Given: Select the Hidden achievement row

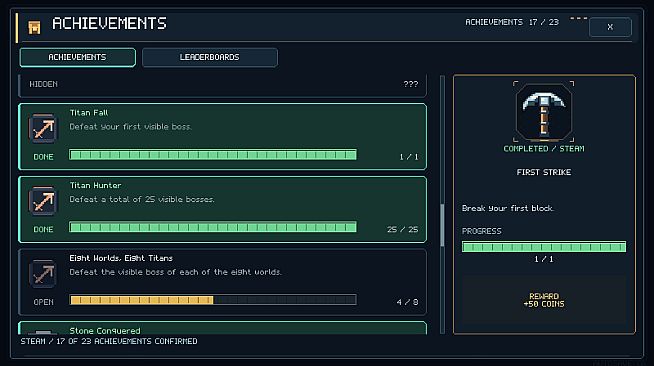Looking at the screenshot, I should click(223, 85).
